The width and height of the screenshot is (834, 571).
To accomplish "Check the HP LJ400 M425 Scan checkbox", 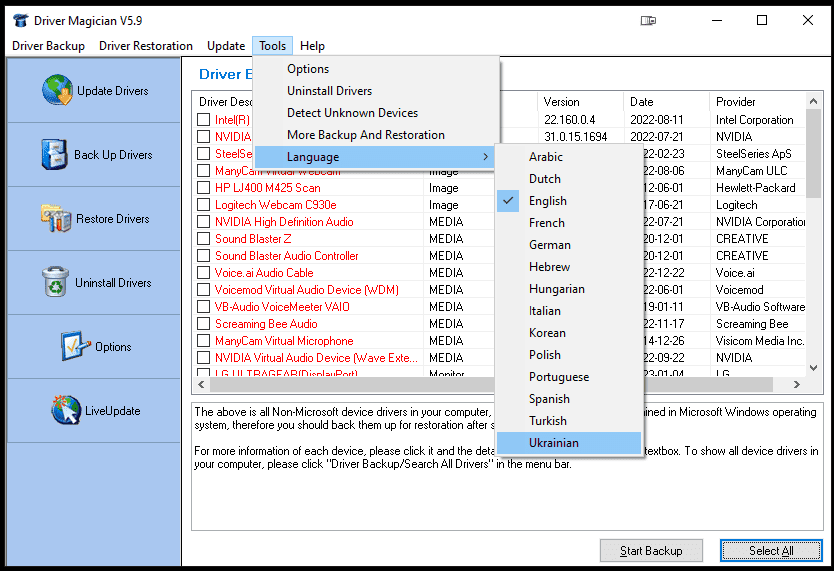I will (x=203, y=188).
